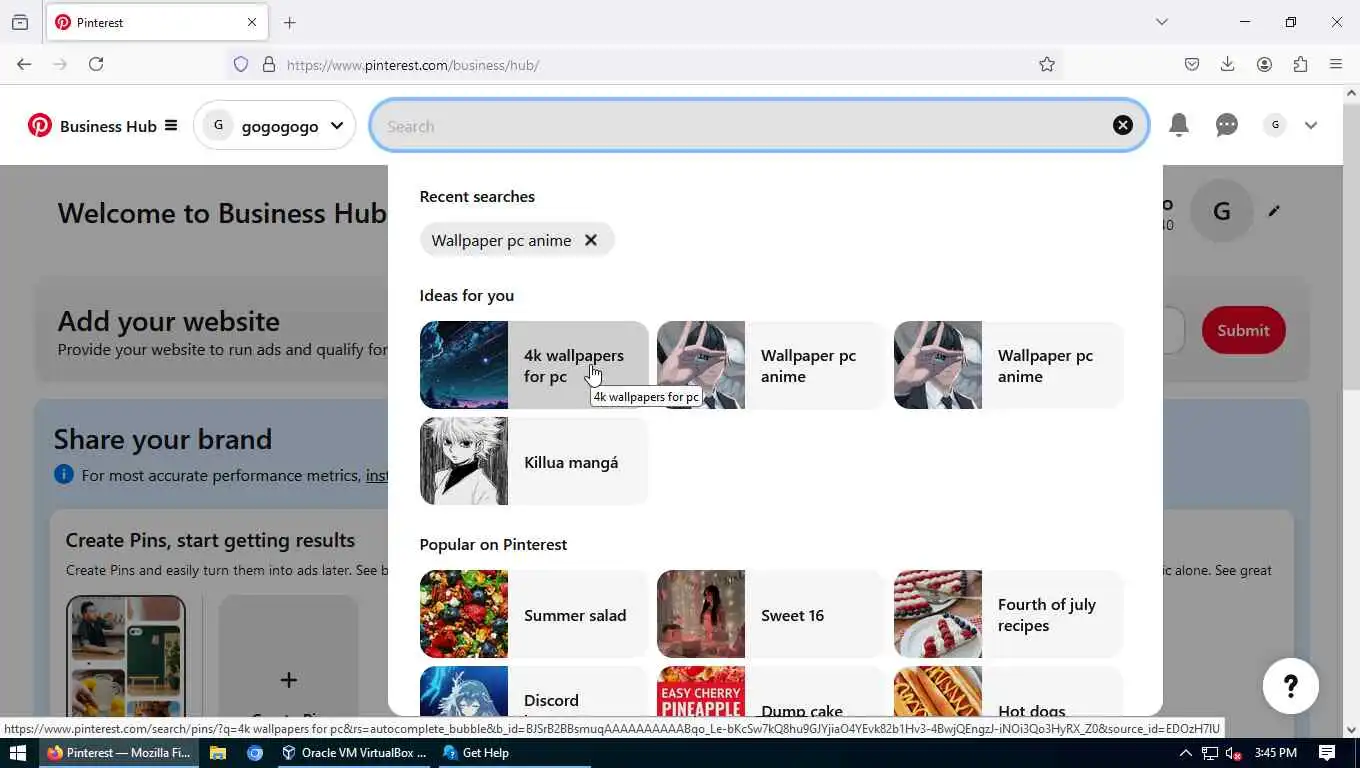The image size is (1360, 768).
Task: Expand the gogogogo account dropdown
Action: pos(337,126)
